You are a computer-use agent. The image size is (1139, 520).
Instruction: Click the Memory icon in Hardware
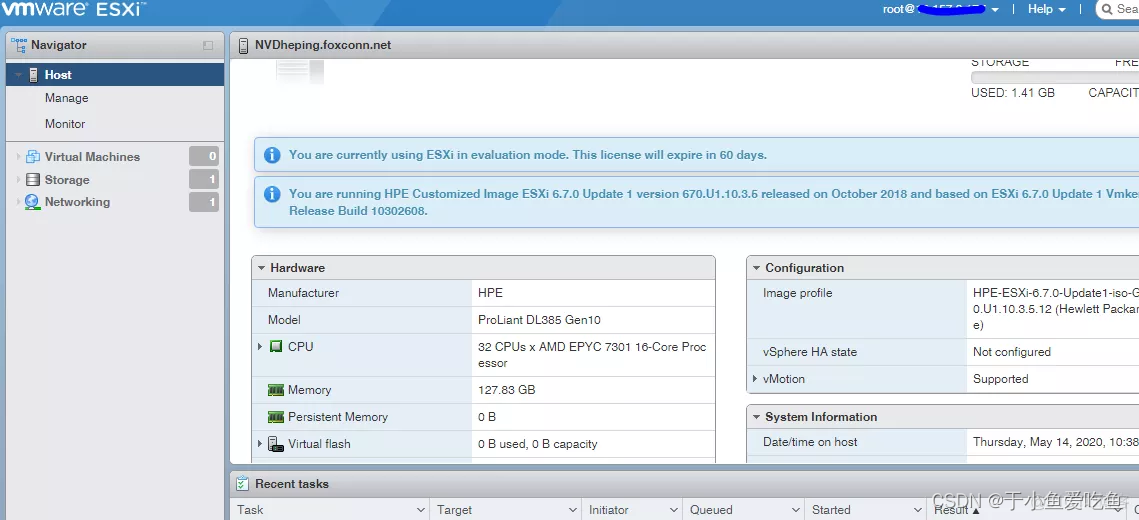pos(276,390)
